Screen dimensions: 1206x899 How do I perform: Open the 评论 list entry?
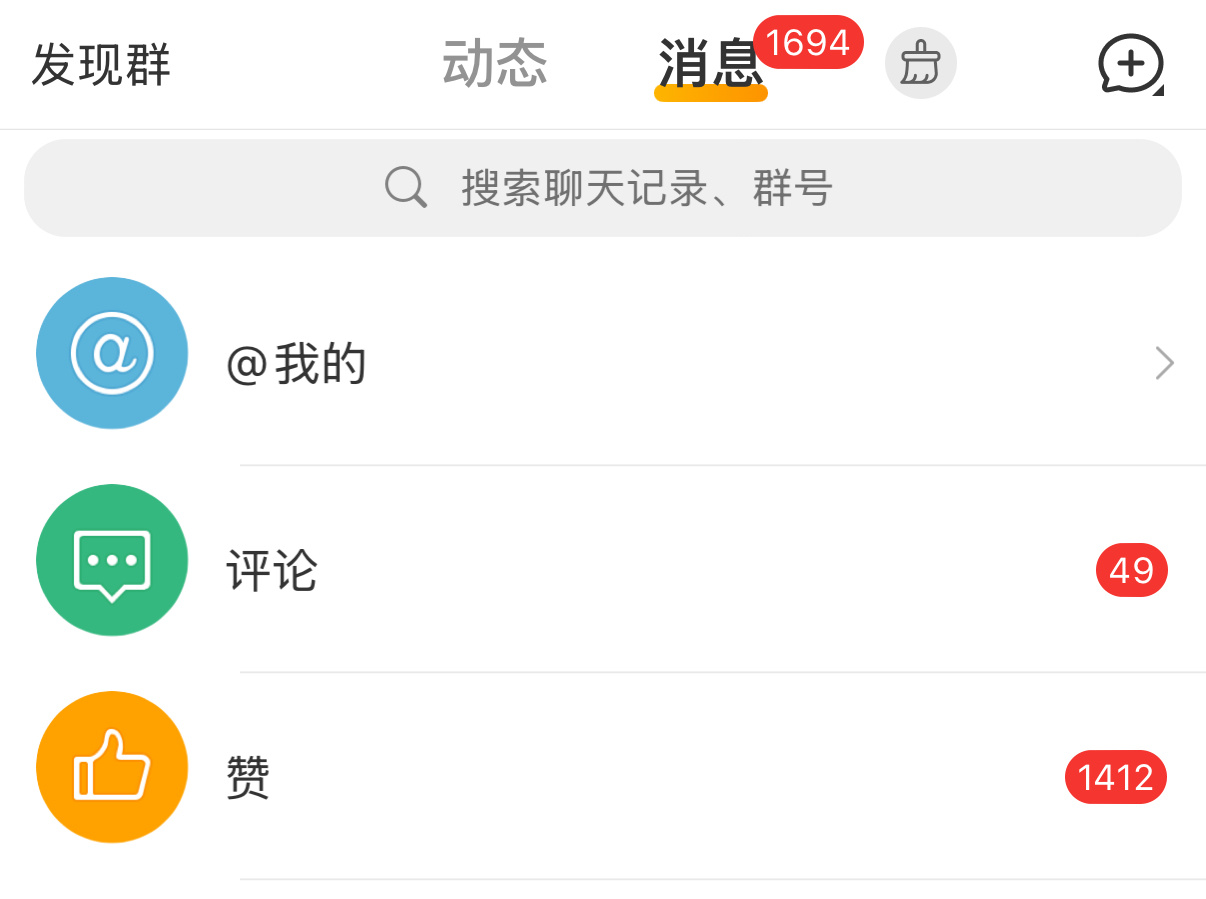[x=272, y=571]
